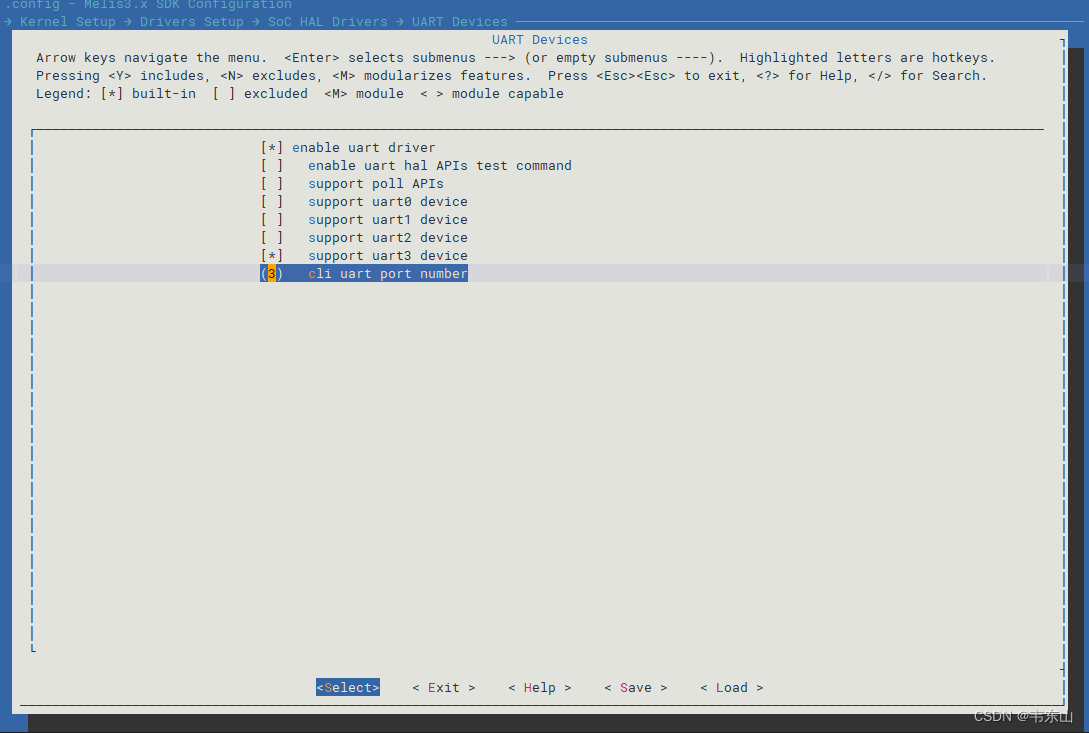
Task: Enable support uart2 device
Action: click(272, 238)
